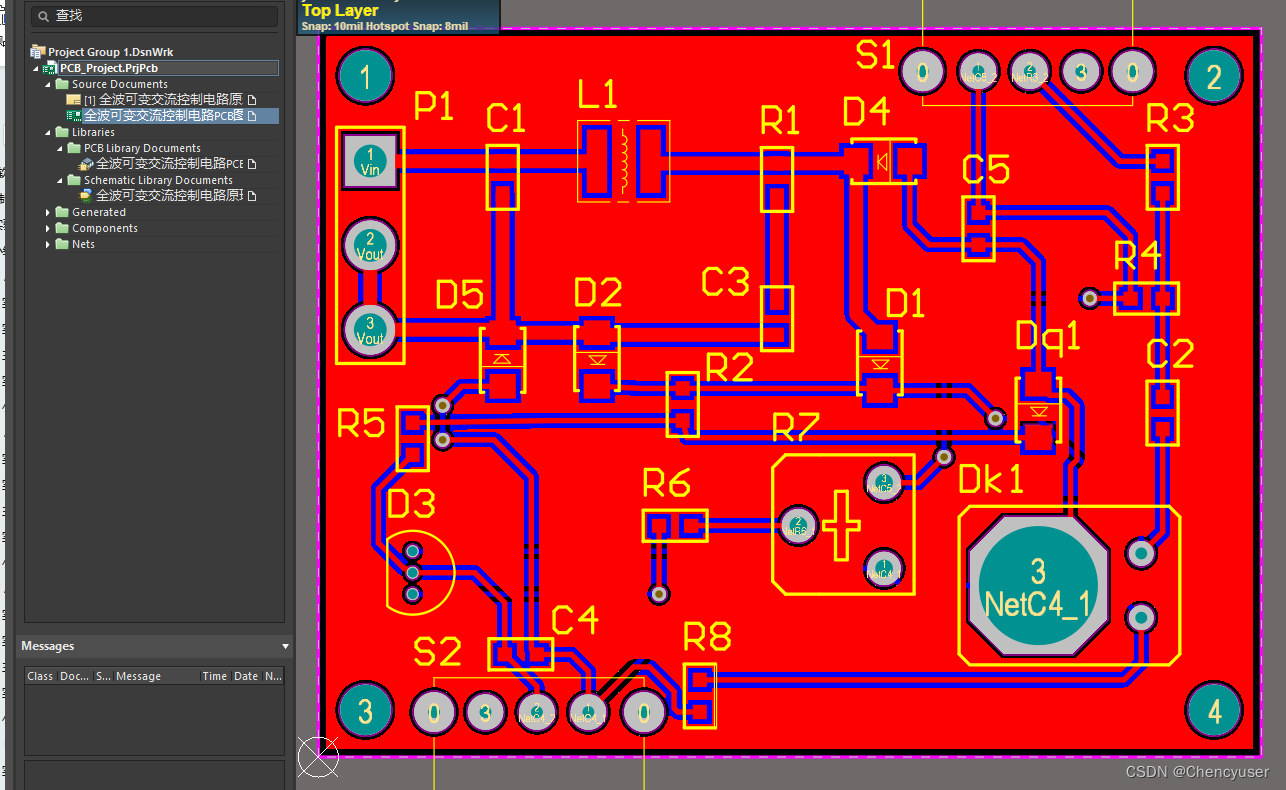Viewport: 1286px width, 790px height.
Task: Click the D4 designator text
Action: point(866,111)
